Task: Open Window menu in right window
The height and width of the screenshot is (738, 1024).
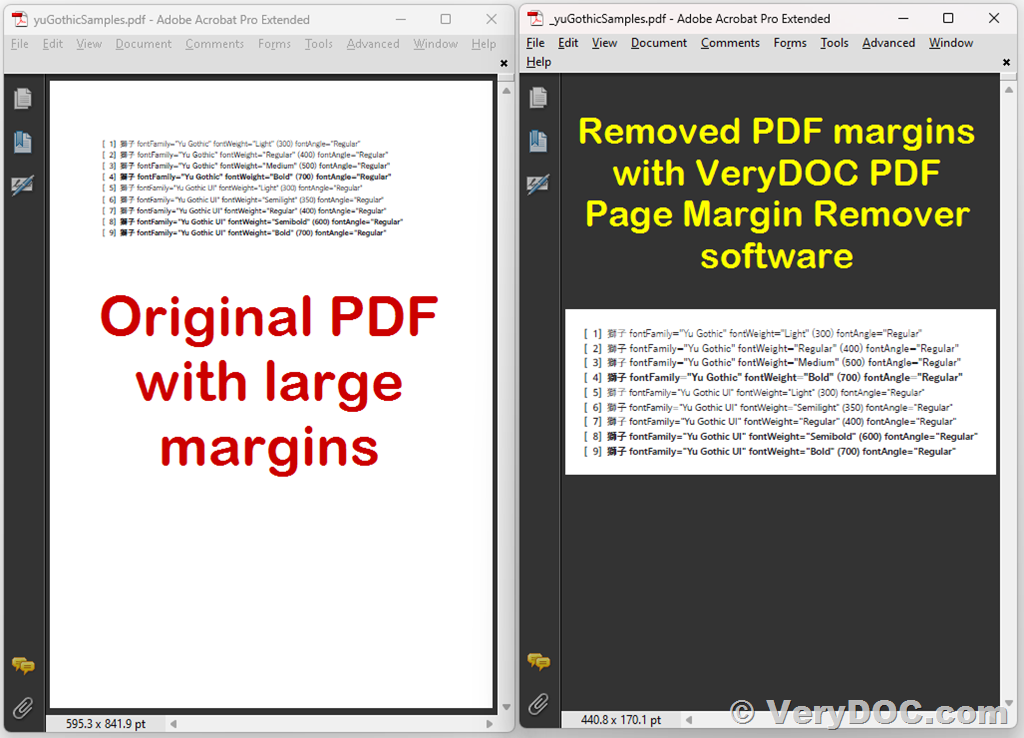Action: [952, 42]
